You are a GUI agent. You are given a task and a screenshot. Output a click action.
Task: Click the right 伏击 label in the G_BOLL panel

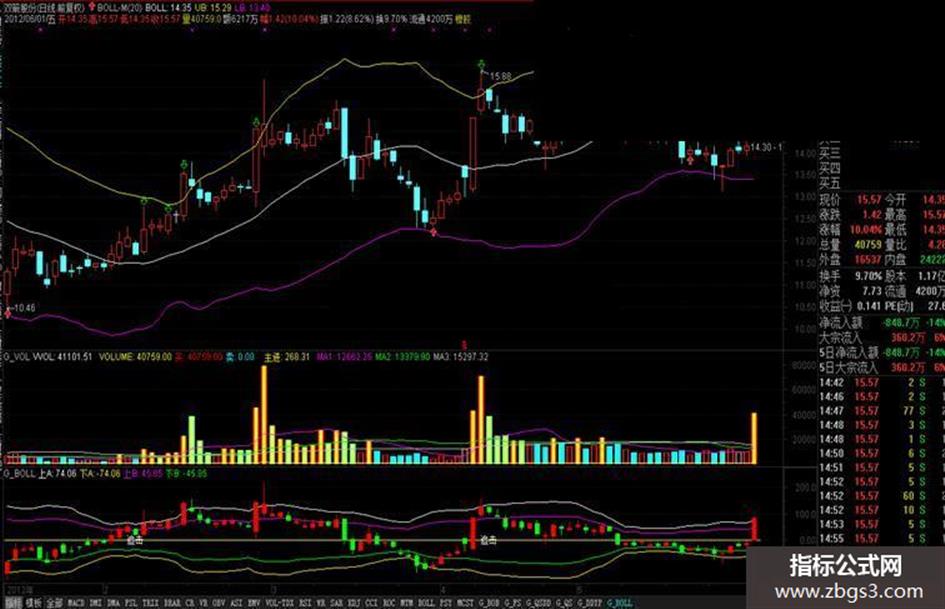tap(488, 541)
